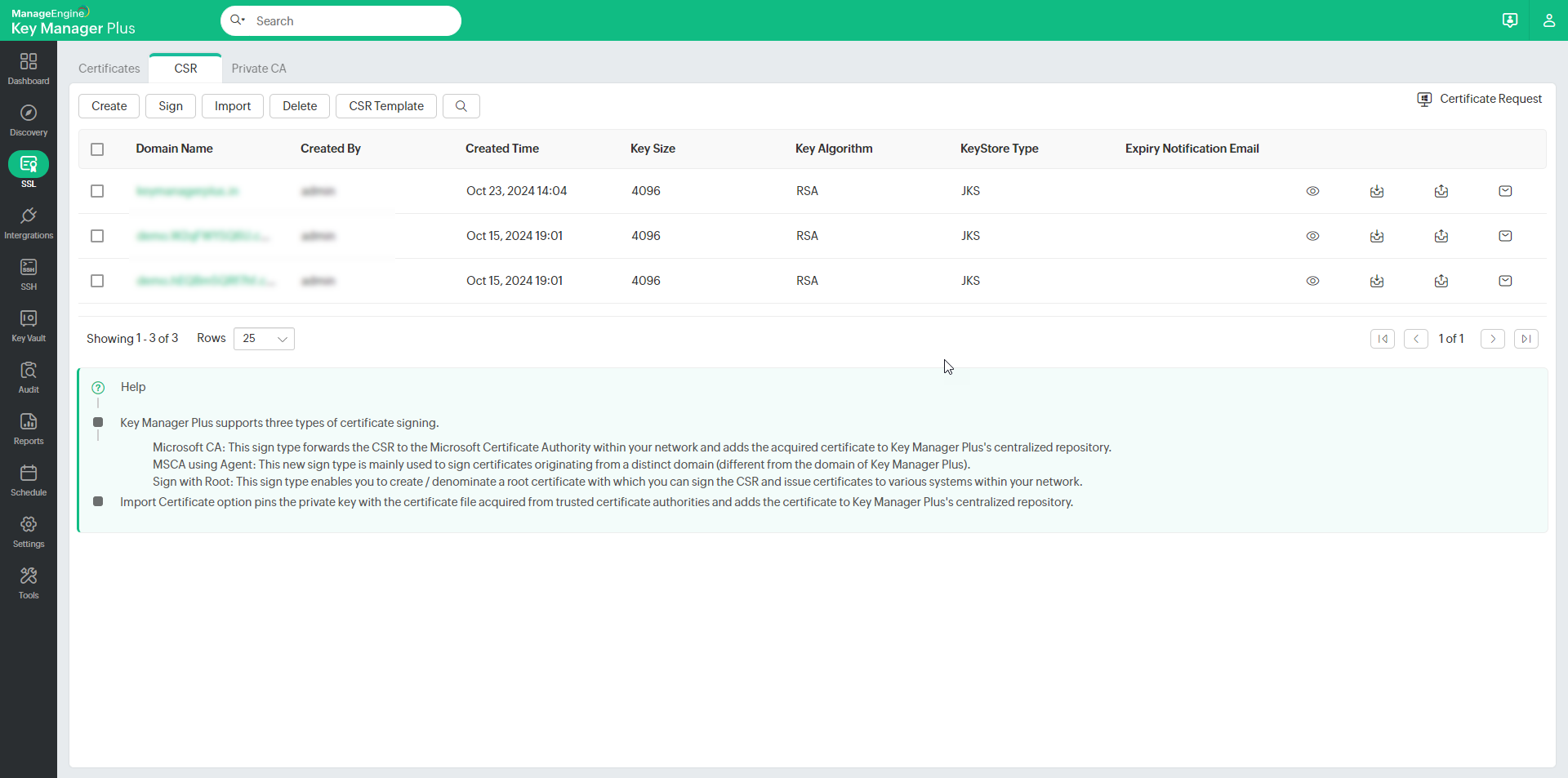Select the Discovery sidebar icon
The image size is (1568, 778).
[x=29, y=119]
